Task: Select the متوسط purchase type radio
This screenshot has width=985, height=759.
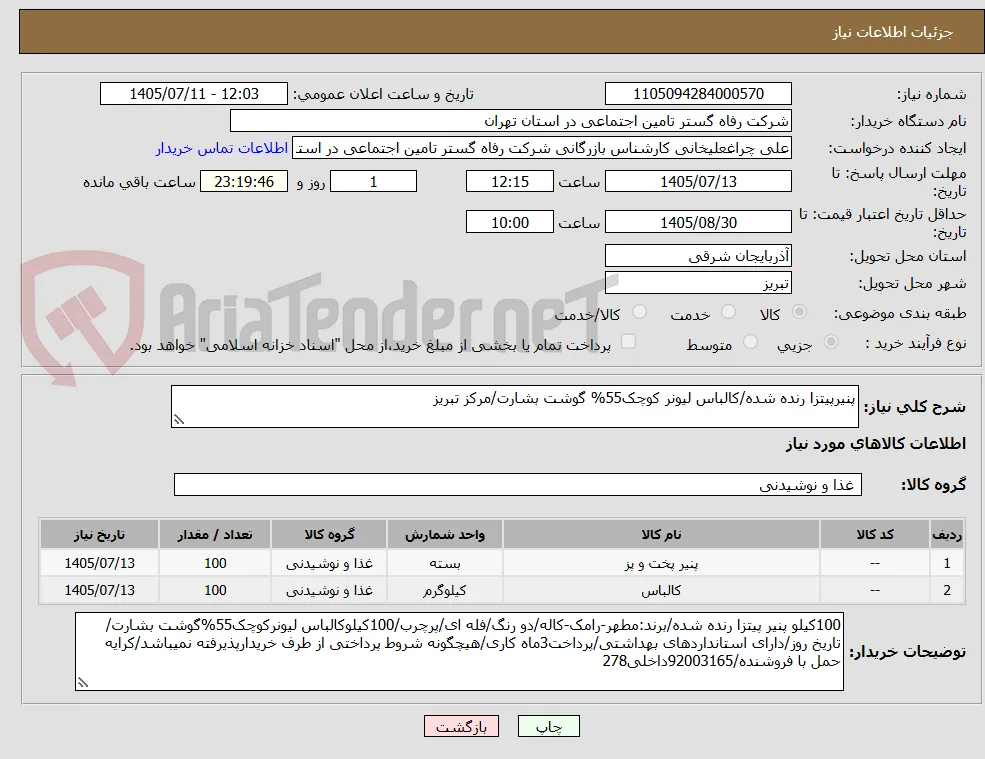Action: 750,342
